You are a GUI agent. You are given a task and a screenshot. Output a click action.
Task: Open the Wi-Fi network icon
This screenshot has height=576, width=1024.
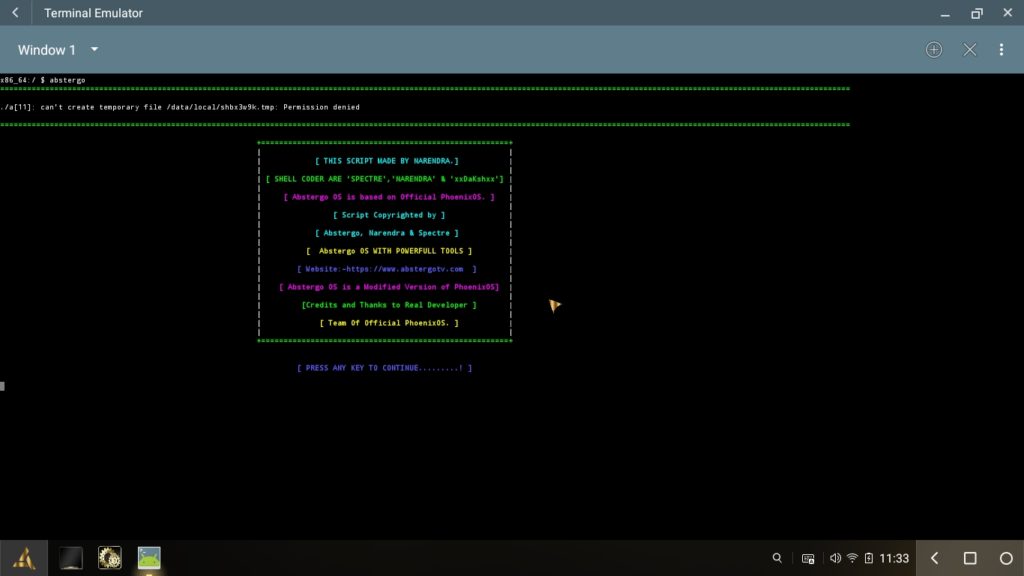(x=852, y=558)
